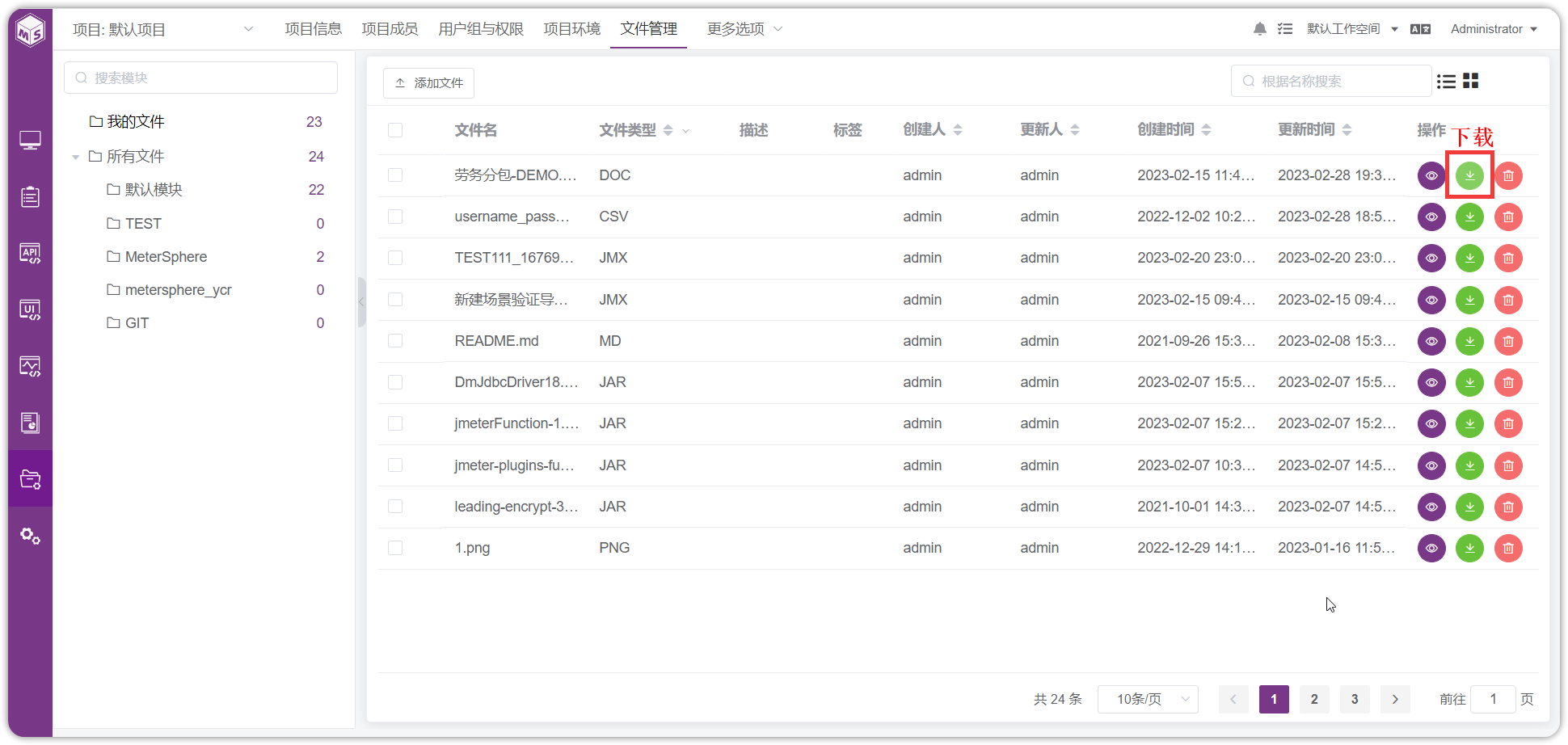Go to page 2
Viewport: 1568px width, 745px height.
coord(1314,699)
